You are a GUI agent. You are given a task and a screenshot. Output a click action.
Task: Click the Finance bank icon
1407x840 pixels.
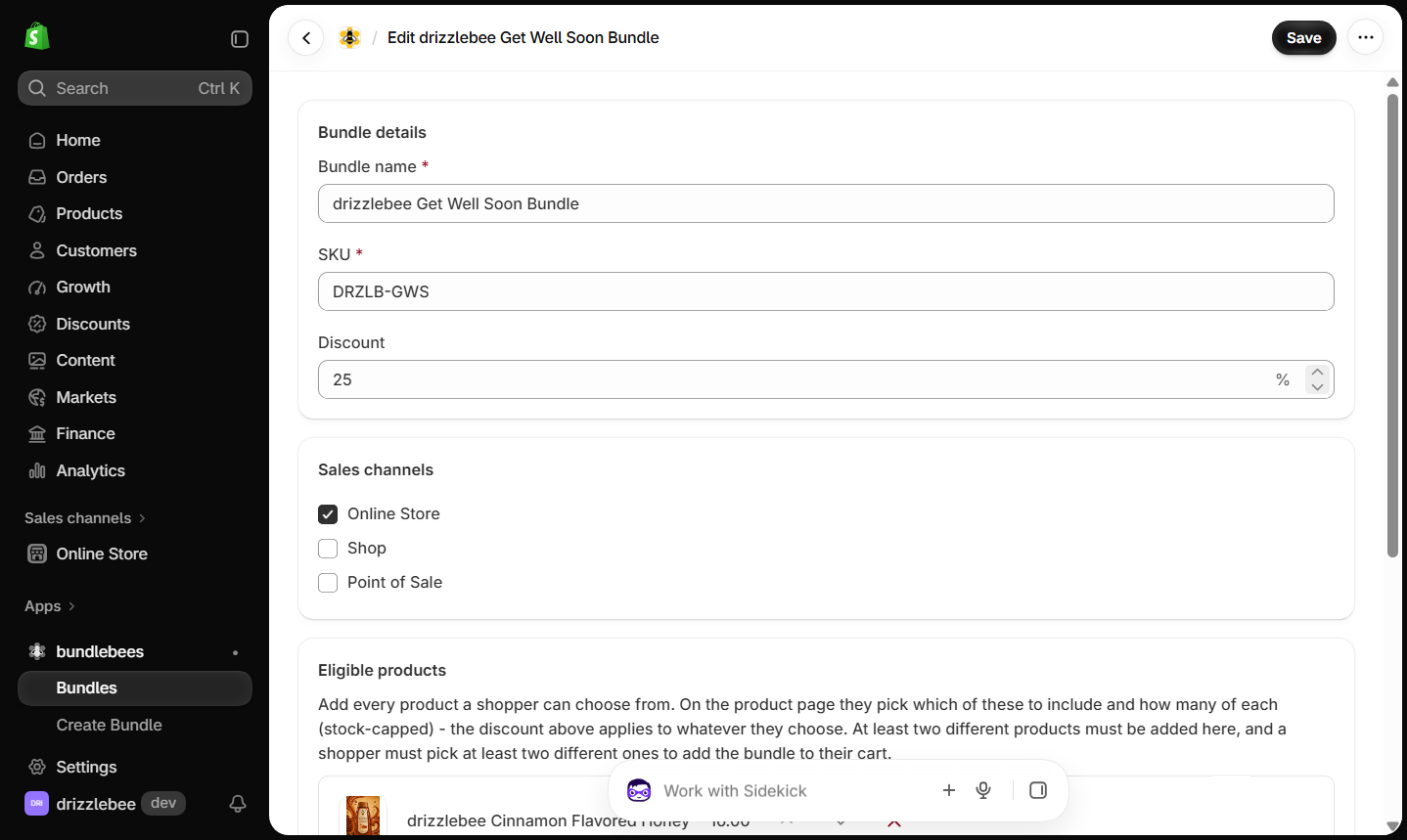[x=37, y=434]
